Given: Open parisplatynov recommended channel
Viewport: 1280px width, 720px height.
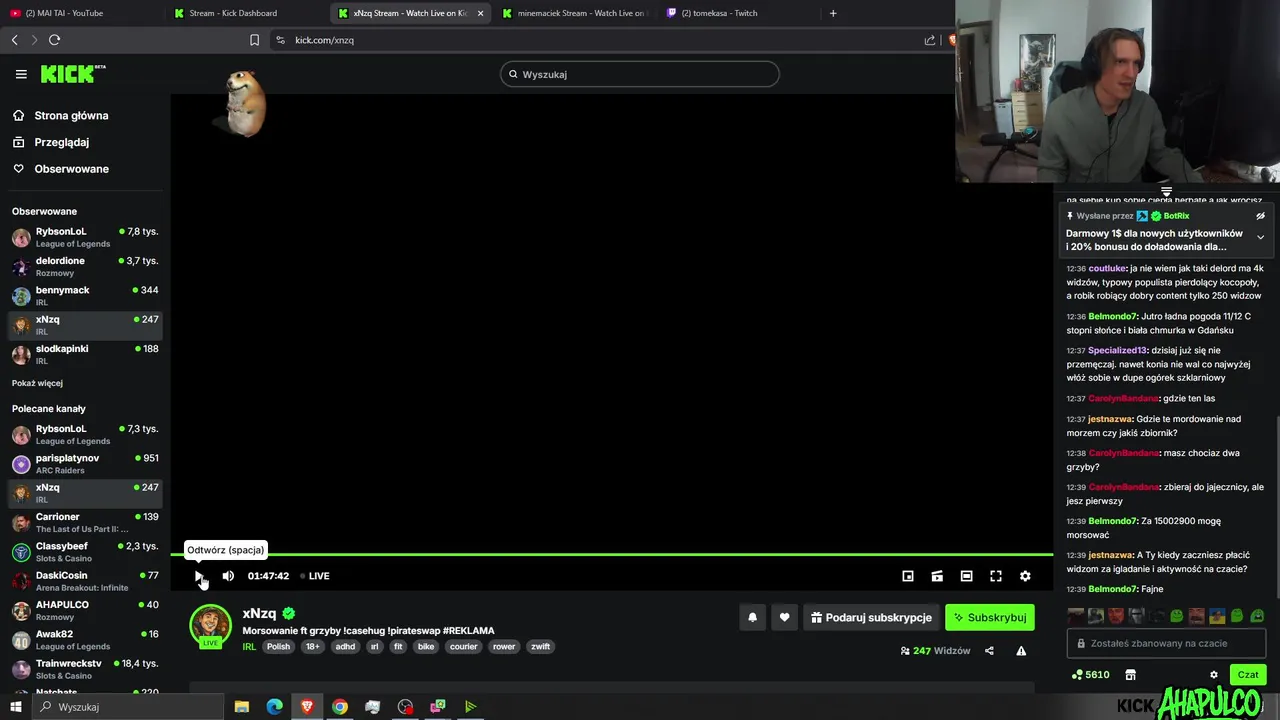Looking at the screenshot, I should tap(85, 464).
